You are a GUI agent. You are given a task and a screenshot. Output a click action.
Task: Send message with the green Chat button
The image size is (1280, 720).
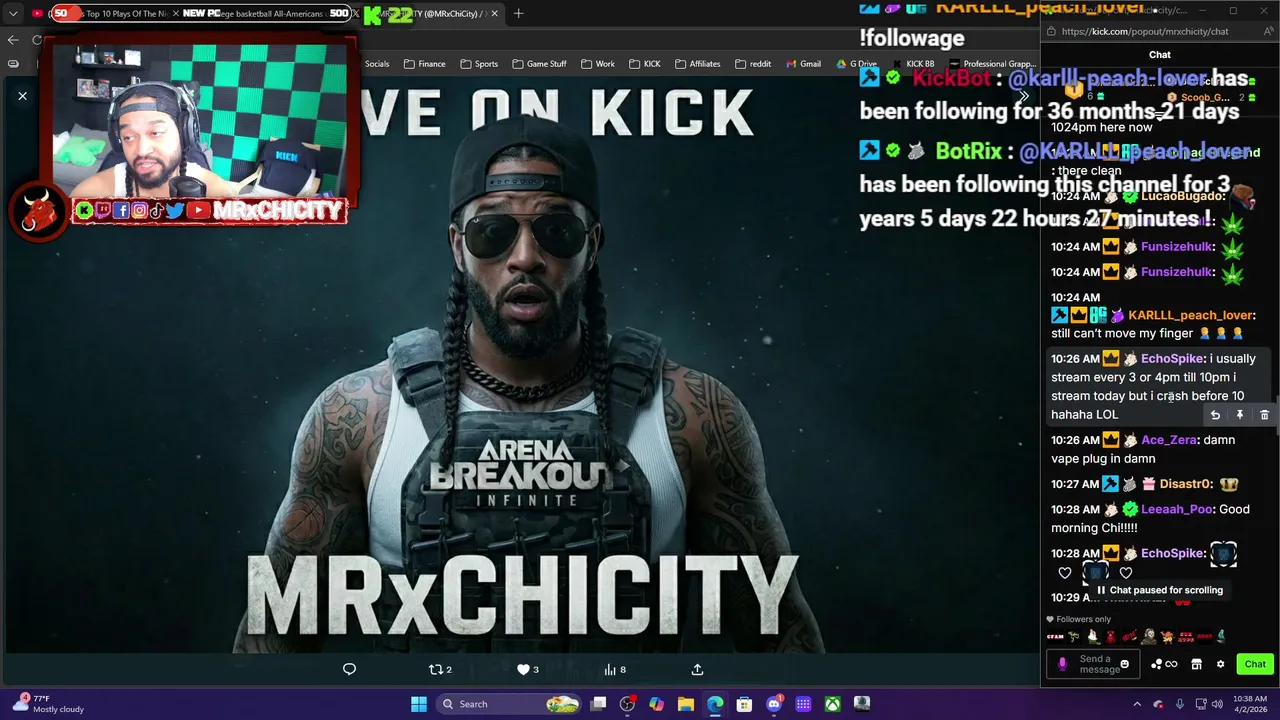[x=1255, y=664]
